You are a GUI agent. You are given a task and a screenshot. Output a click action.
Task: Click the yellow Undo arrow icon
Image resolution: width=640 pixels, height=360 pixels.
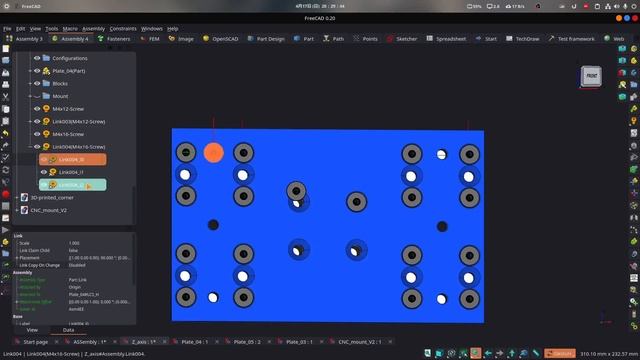click(x=6, y=133)
